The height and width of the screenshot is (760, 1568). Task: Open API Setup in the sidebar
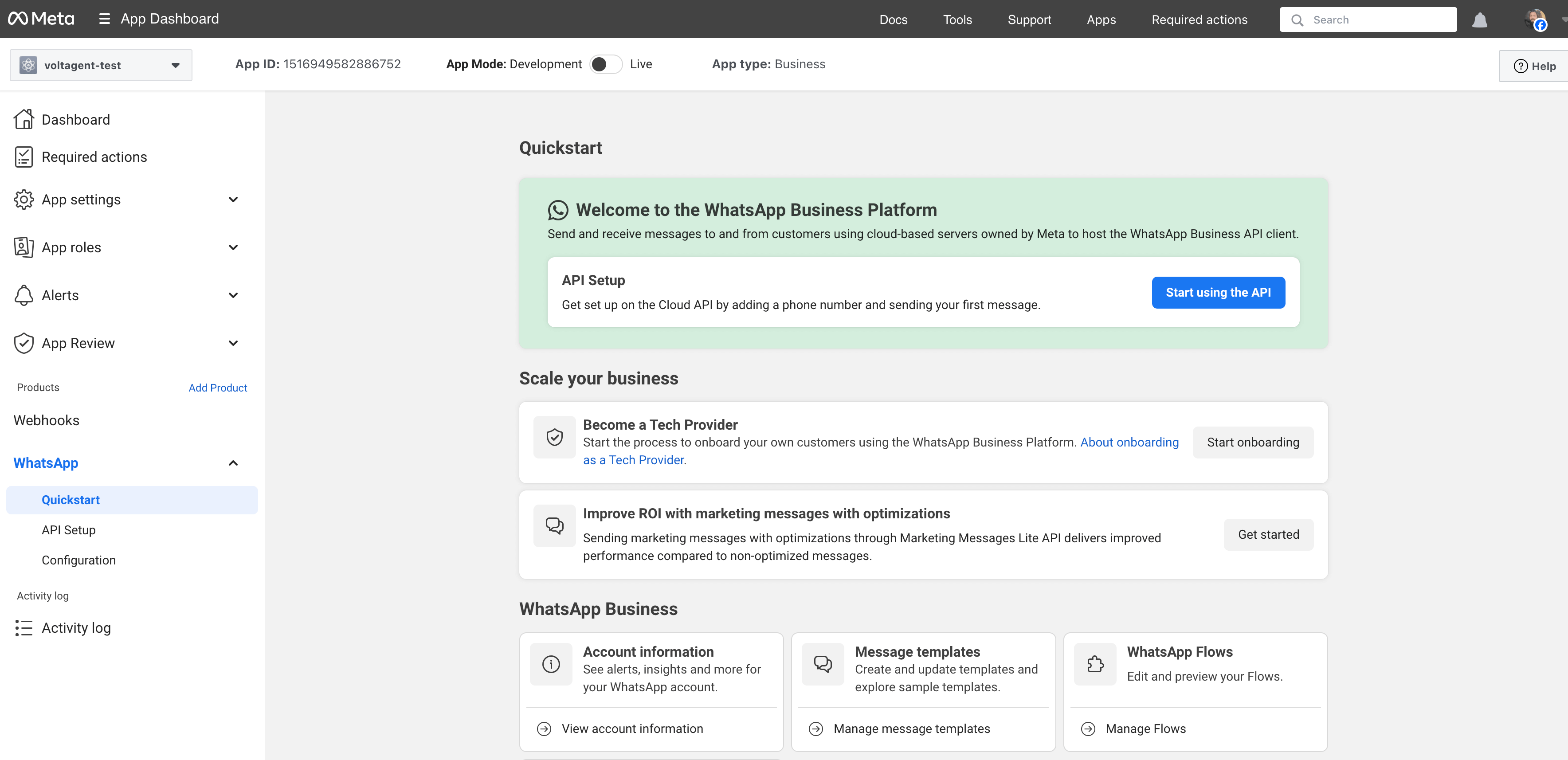(69, 530)
